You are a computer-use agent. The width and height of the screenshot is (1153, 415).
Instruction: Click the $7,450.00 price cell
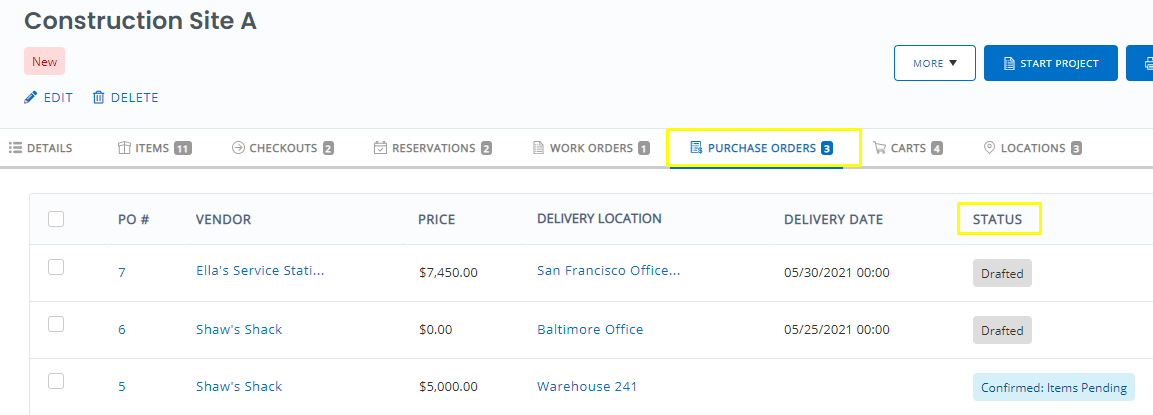tap(449, 273)
